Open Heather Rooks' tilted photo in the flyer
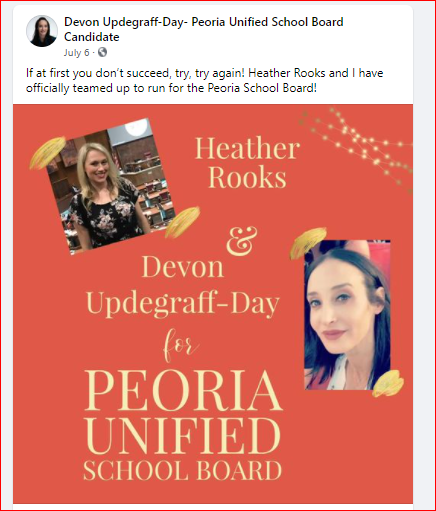This screenshot has height=511, width=436. [110, 185]
